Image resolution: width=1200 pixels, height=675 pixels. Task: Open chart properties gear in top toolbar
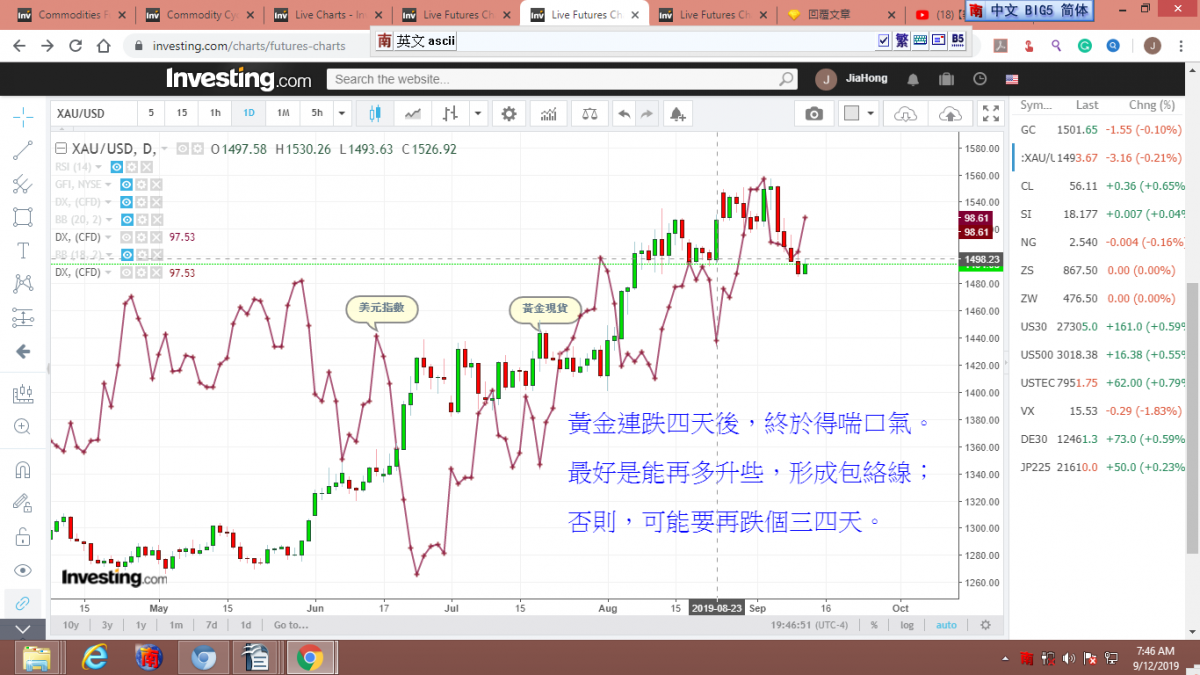tap(509, 114)
